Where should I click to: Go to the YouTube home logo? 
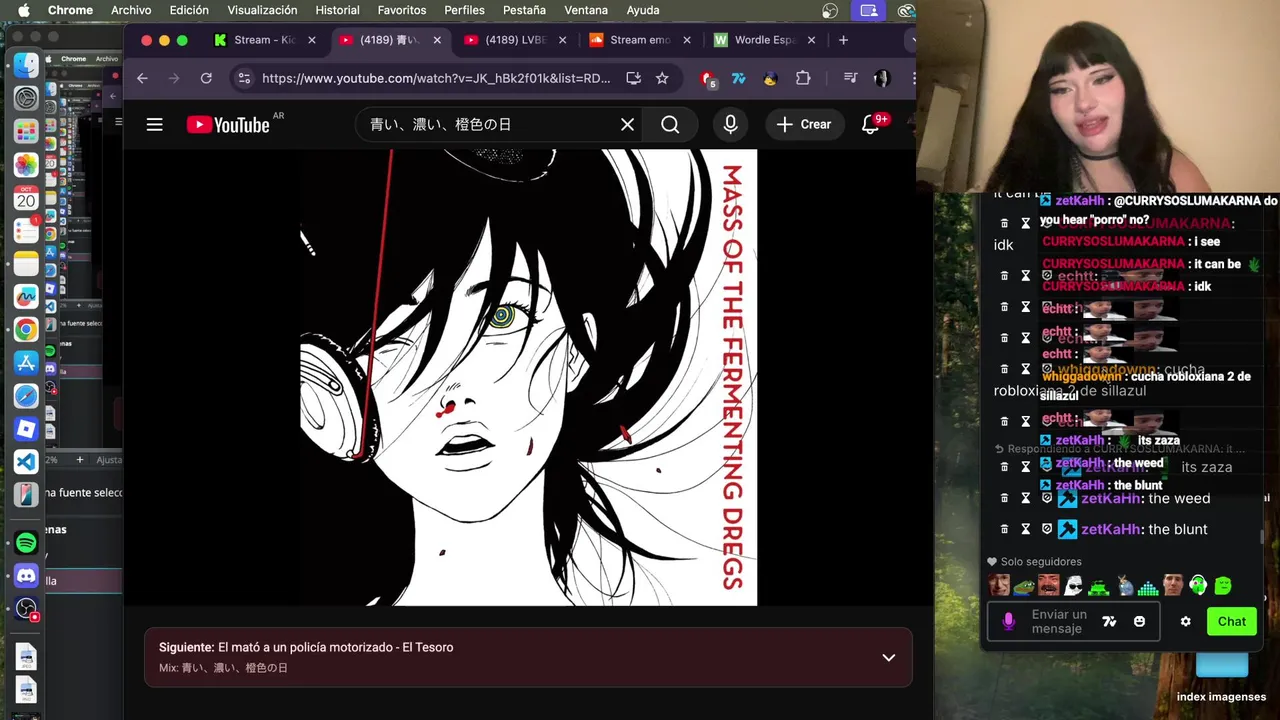point(228,125)
